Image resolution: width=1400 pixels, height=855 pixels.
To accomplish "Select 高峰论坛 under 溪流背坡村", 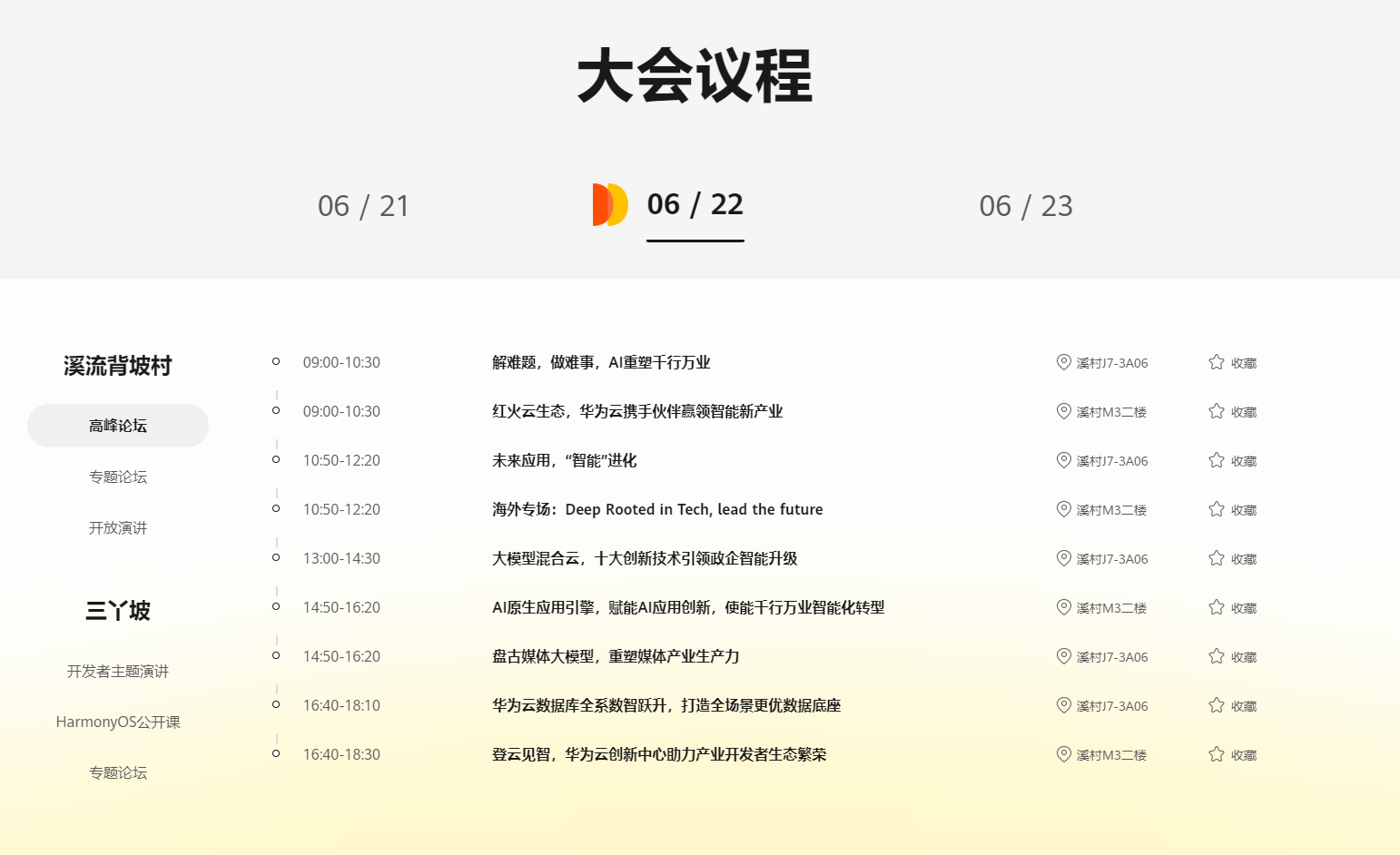I will coord(118,426).
